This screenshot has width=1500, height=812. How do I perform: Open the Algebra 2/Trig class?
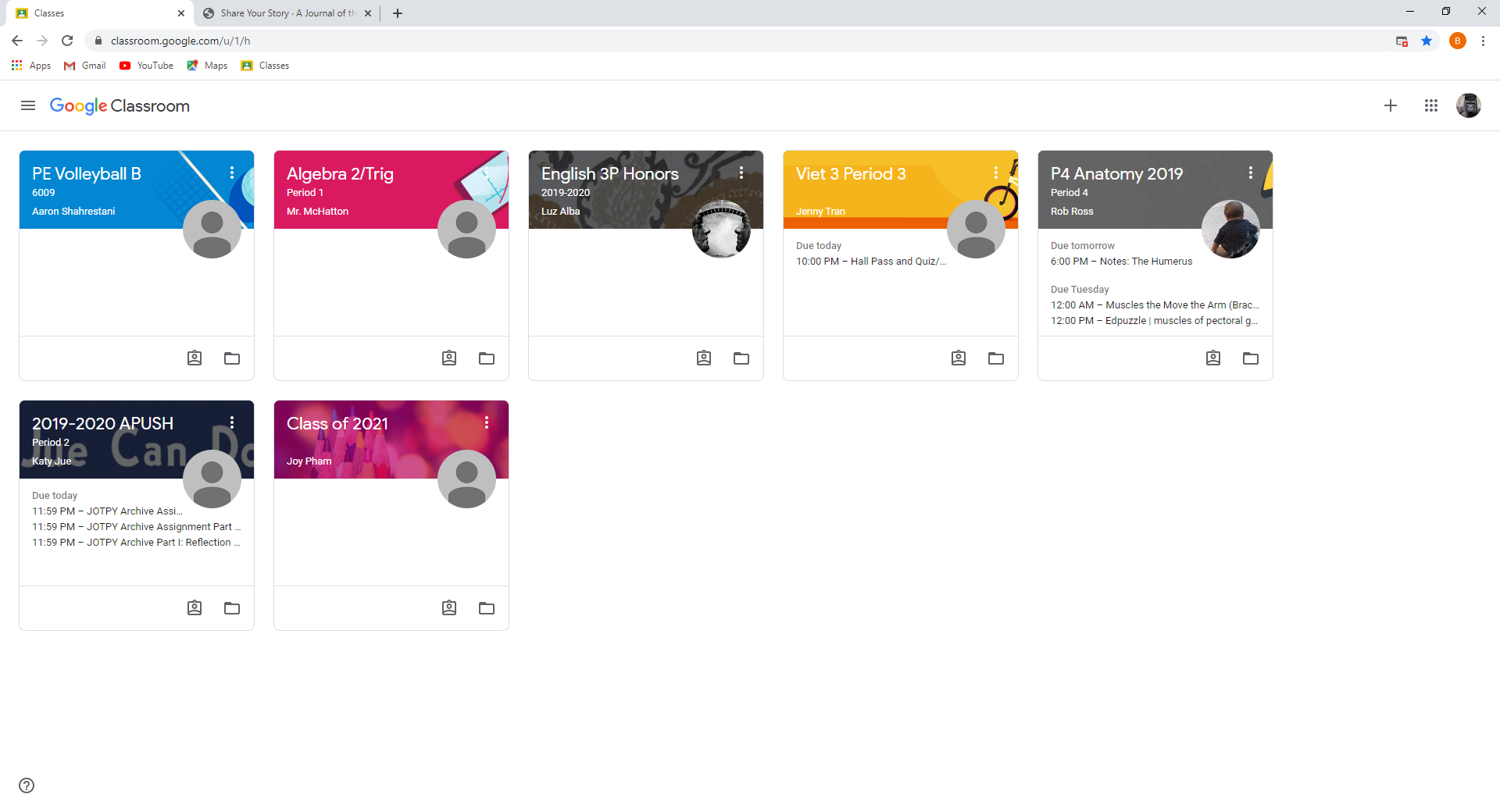(340, 173)
